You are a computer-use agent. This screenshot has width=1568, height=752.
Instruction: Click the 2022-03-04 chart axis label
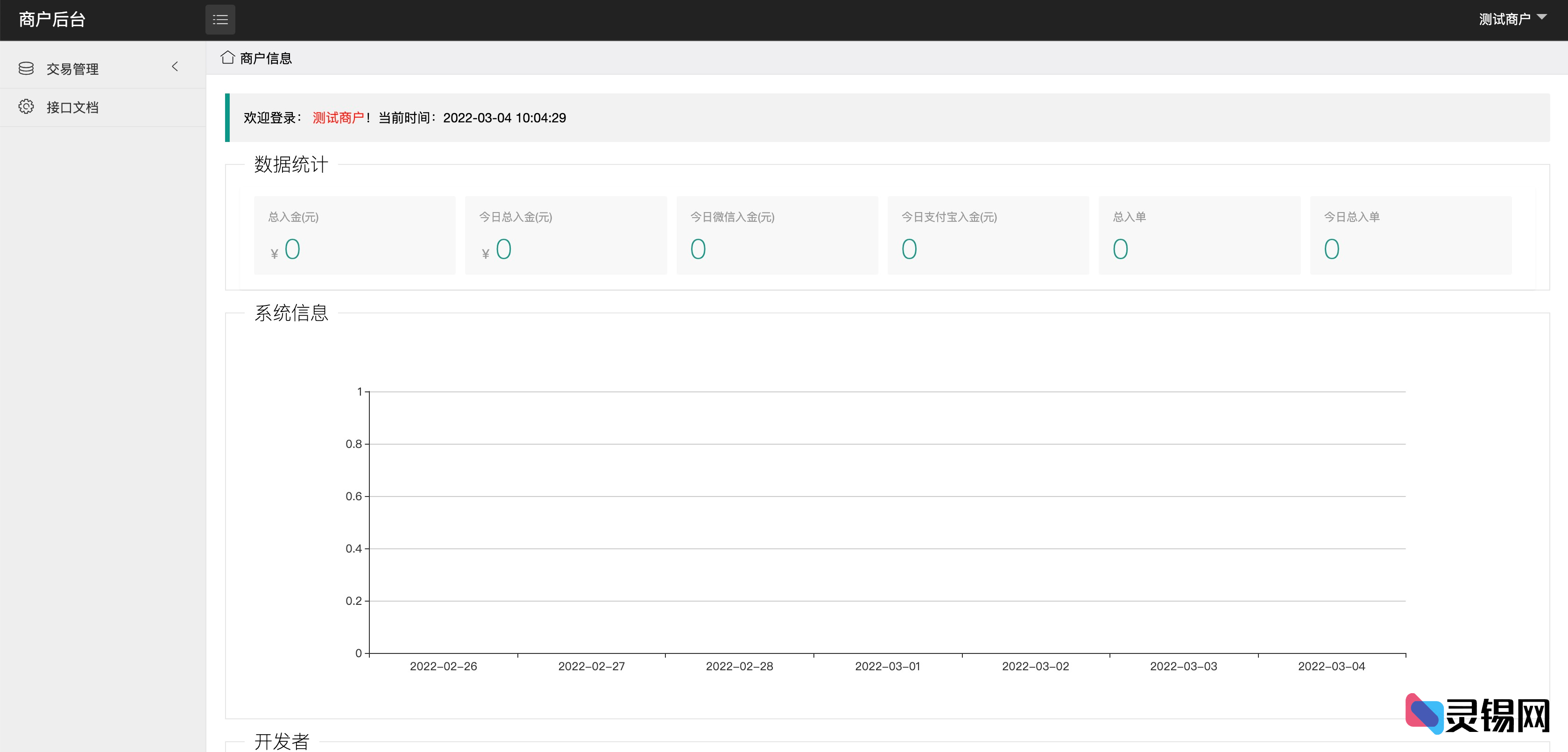tap(1331, 666)
